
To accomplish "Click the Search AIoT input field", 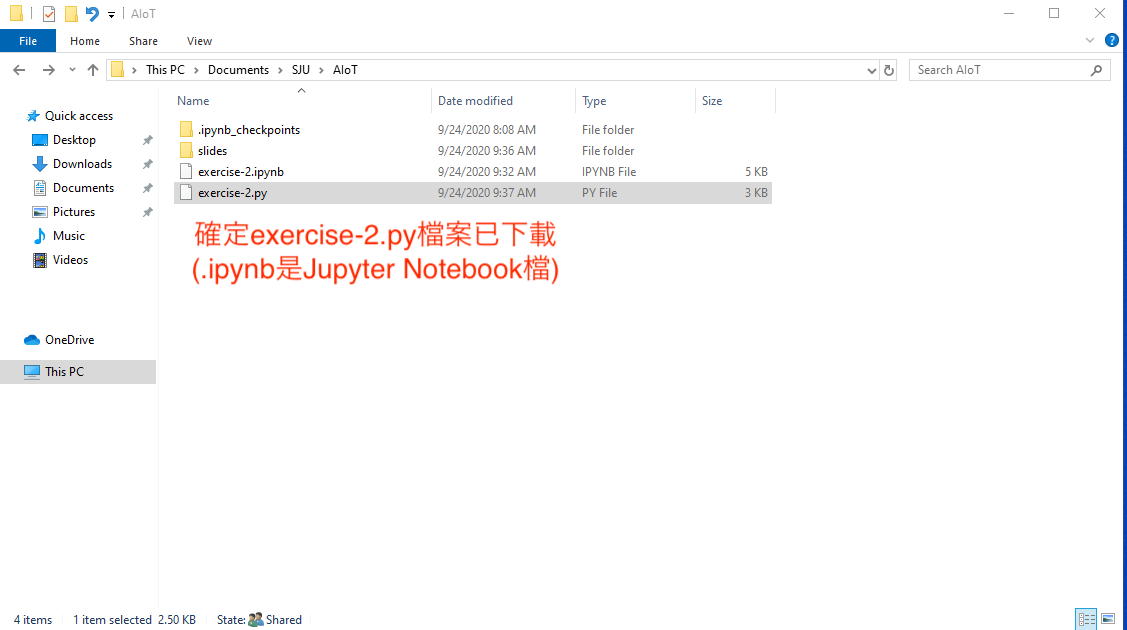I will point(1000,70).
